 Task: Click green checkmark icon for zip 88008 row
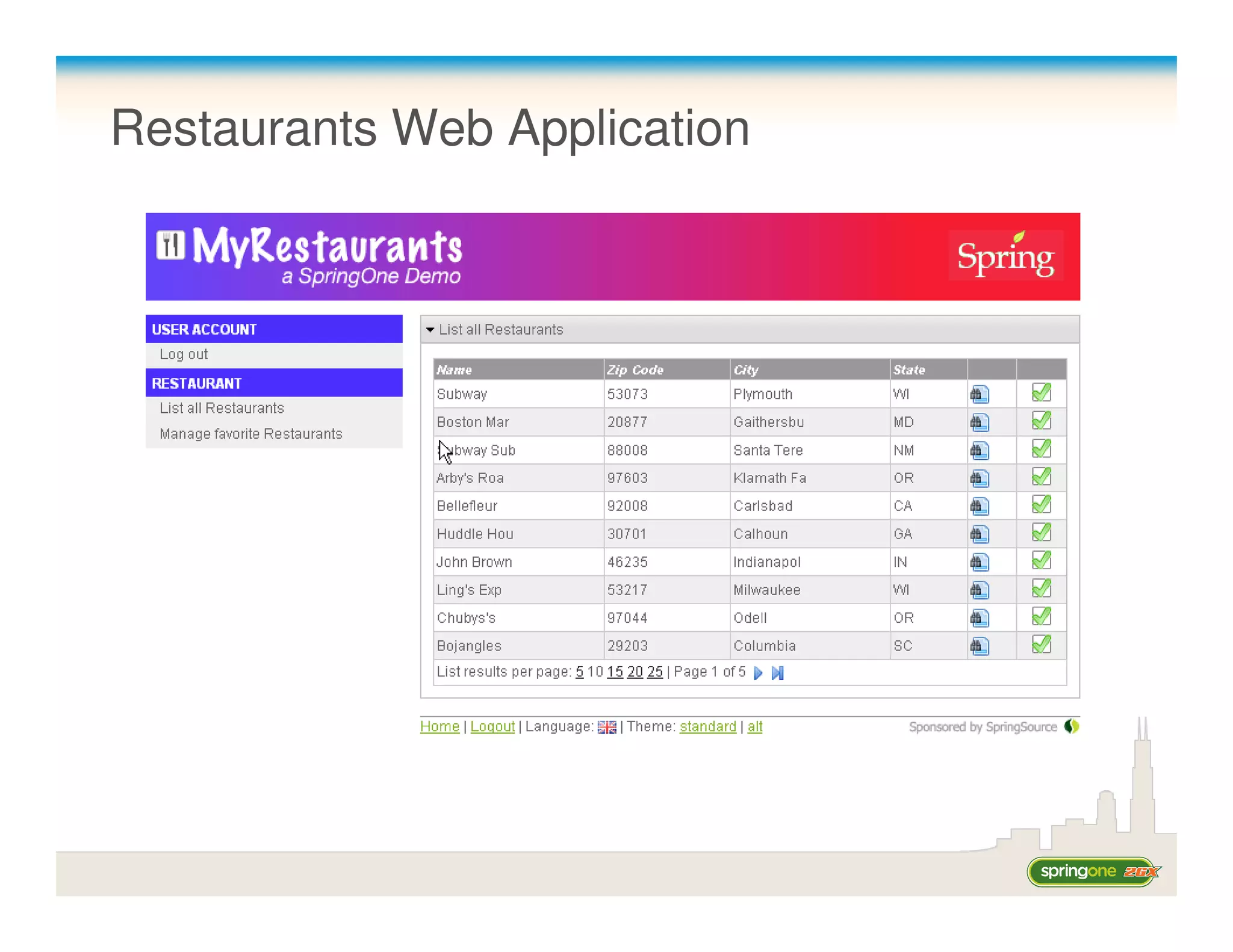(1042, 448)
